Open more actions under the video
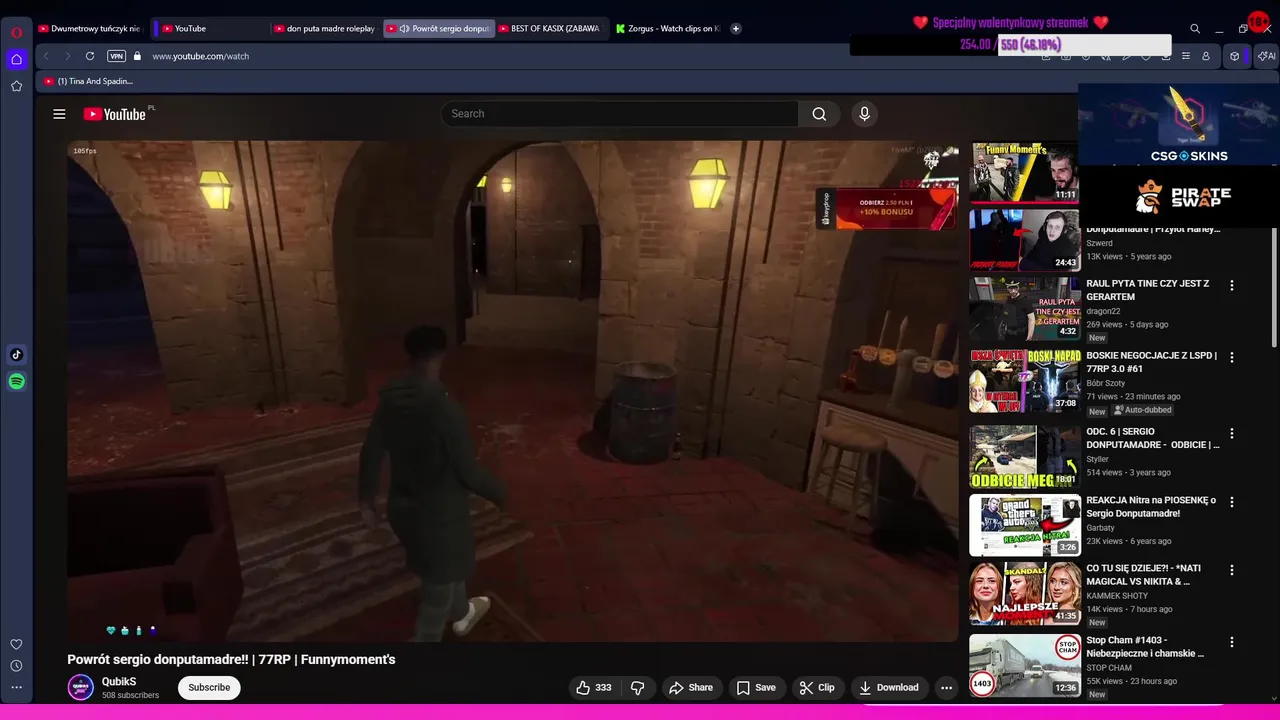 (x=946, y=687)
